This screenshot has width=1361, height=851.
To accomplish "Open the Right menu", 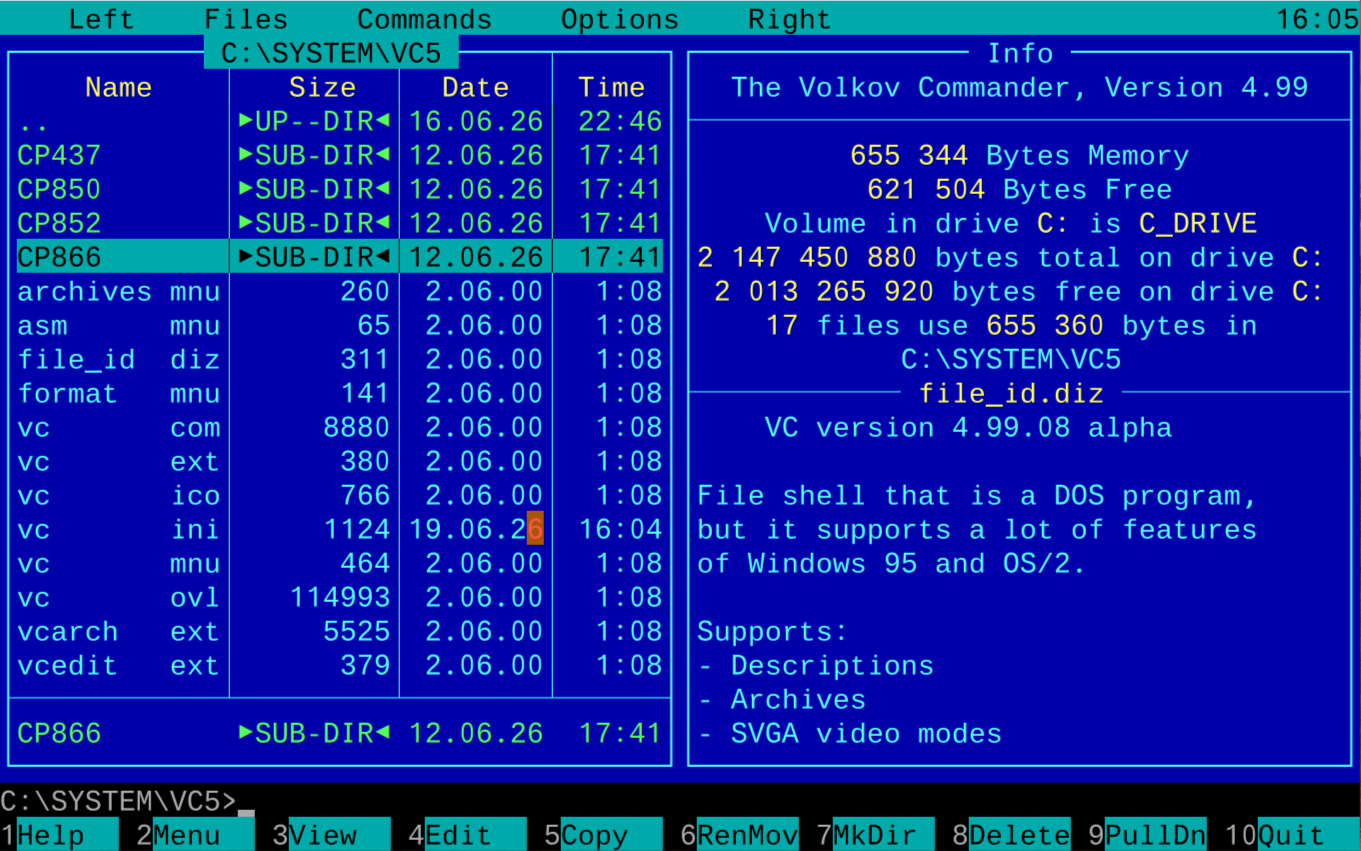I will coord(789,19).
